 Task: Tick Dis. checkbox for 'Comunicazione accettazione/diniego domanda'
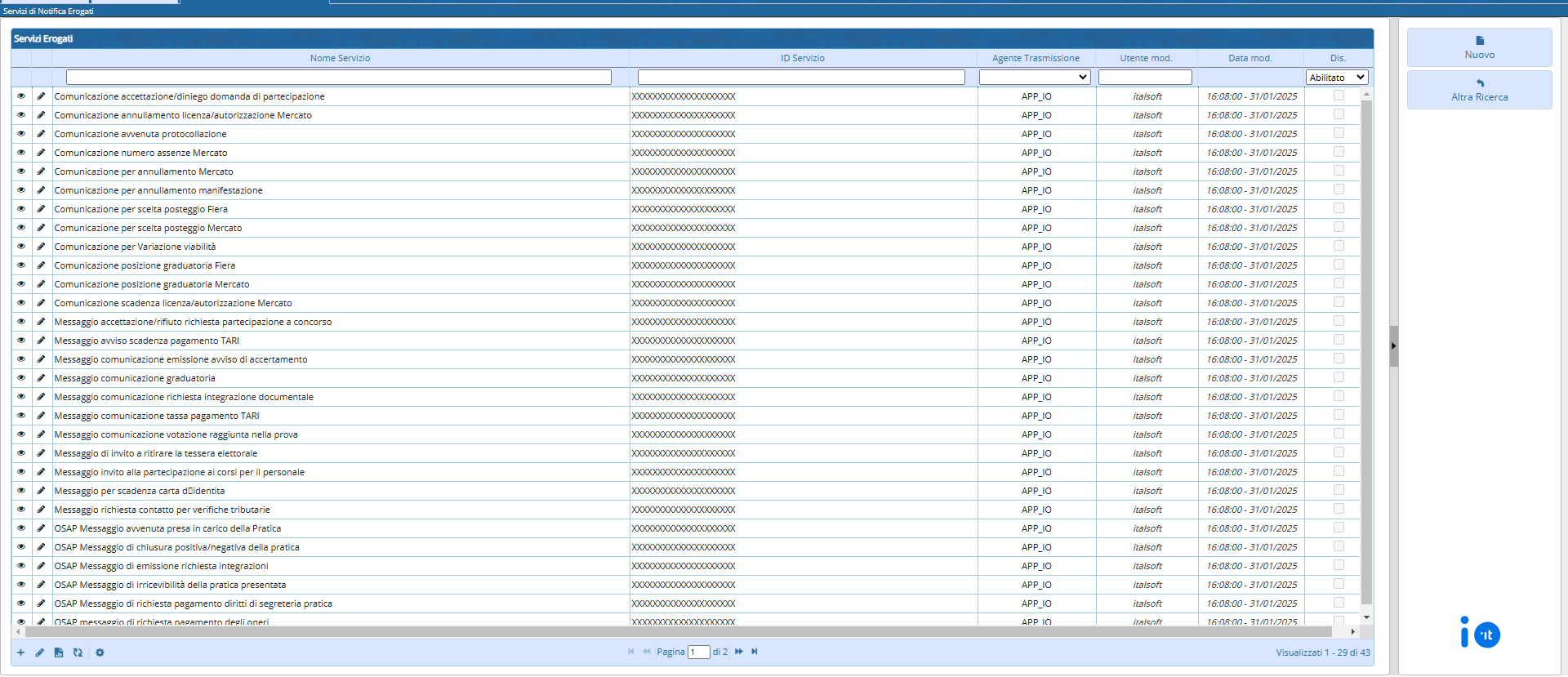1339,96
